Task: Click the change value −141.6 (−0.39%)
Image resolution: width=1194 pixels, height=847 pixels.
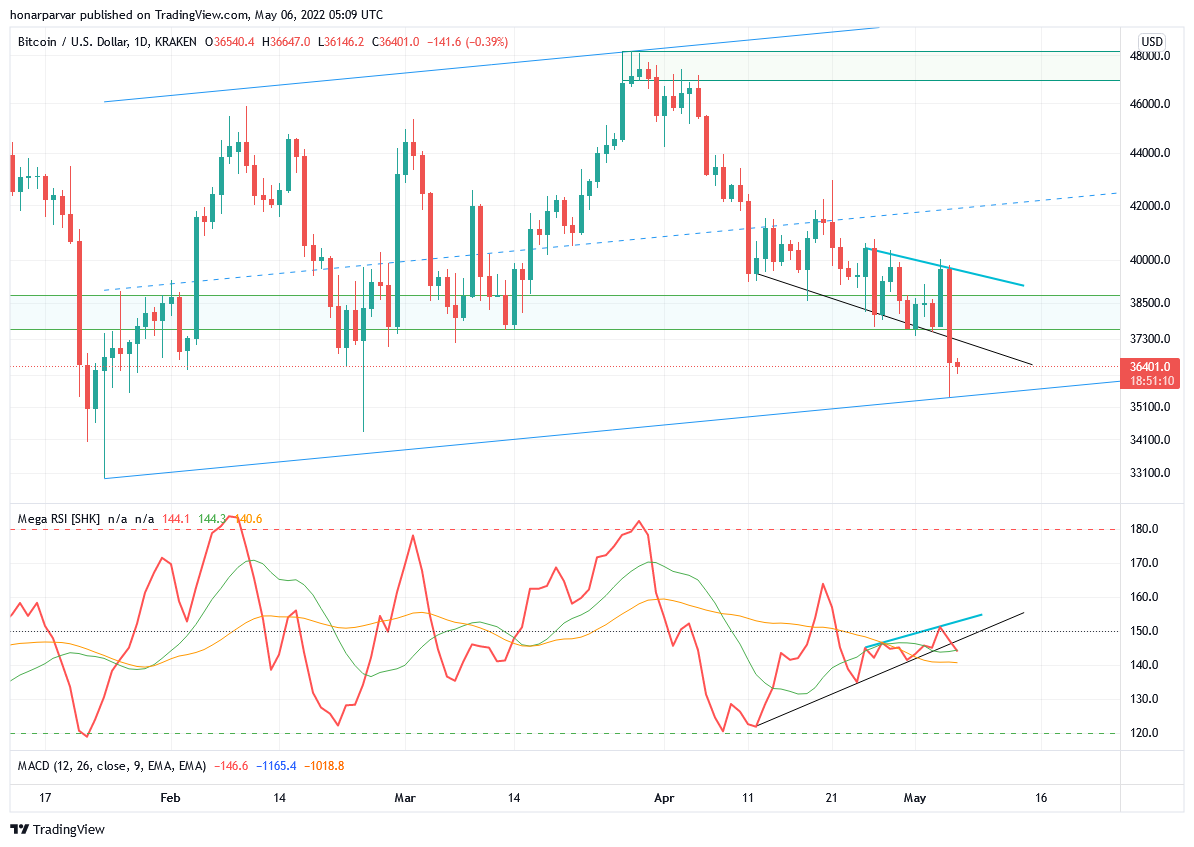Action: coord(466,42)
